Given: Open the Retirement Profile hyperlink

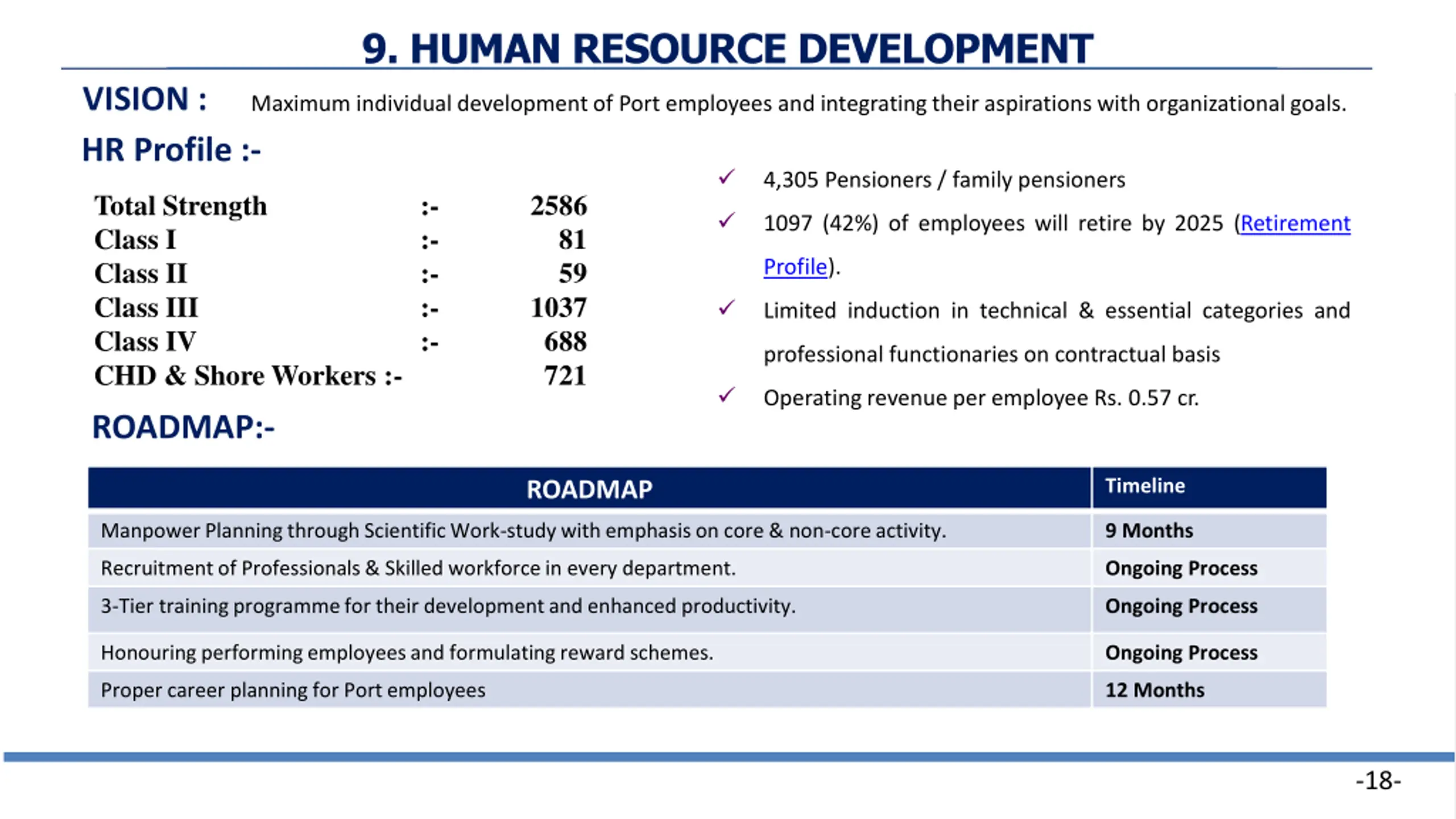Looking at the screenshot, I should point(1295,224).
